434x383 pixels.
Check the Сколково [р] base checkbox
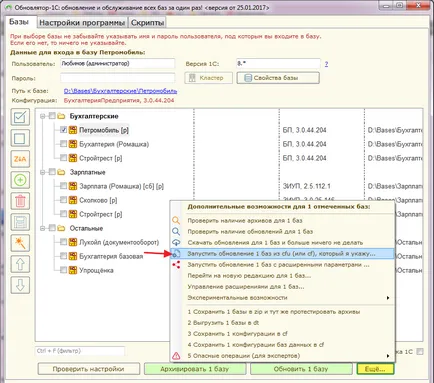click(63, 200)
